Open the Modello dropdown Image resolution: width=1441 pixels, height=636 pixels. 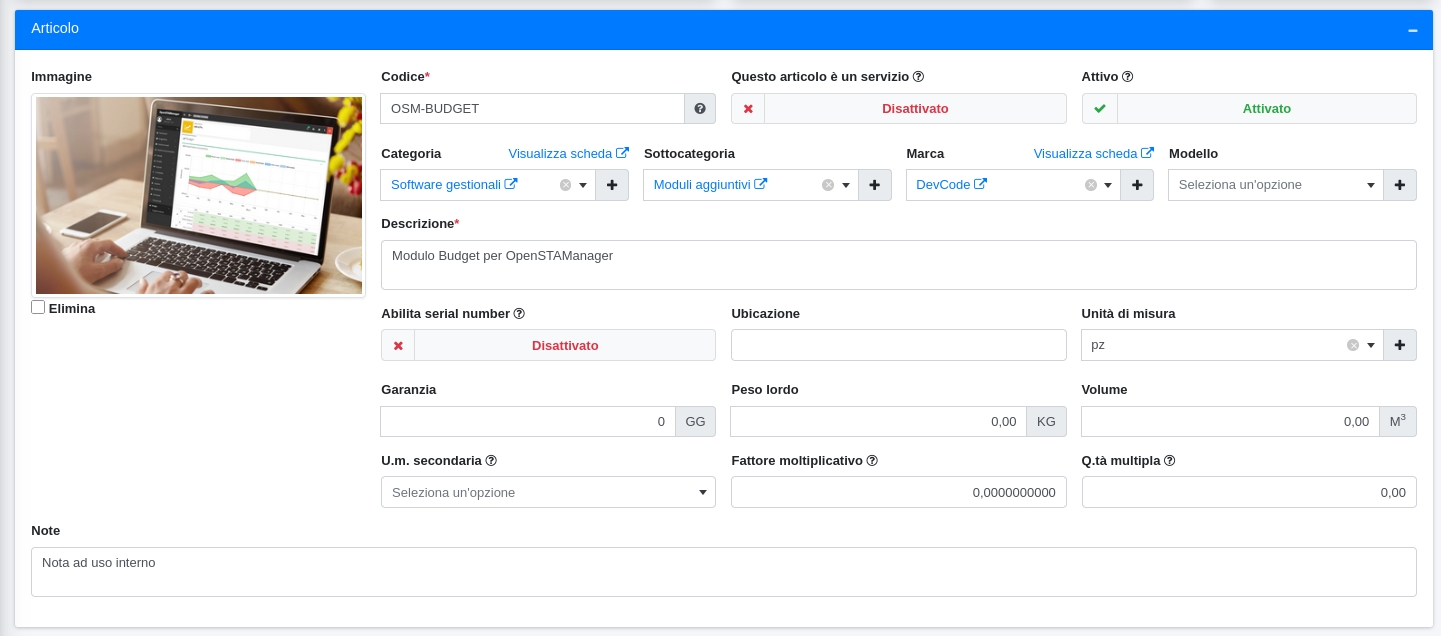point(1275,185)
